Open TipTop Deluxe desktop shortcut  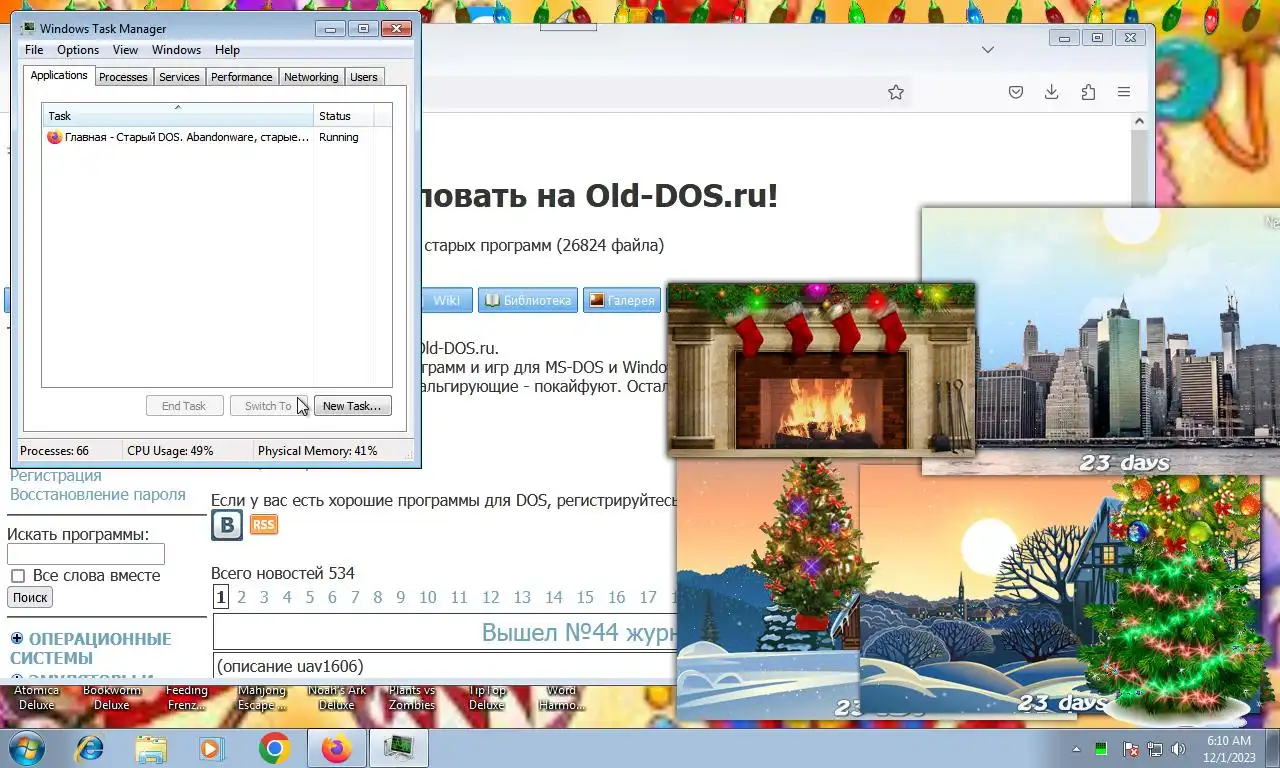(487, 697)
